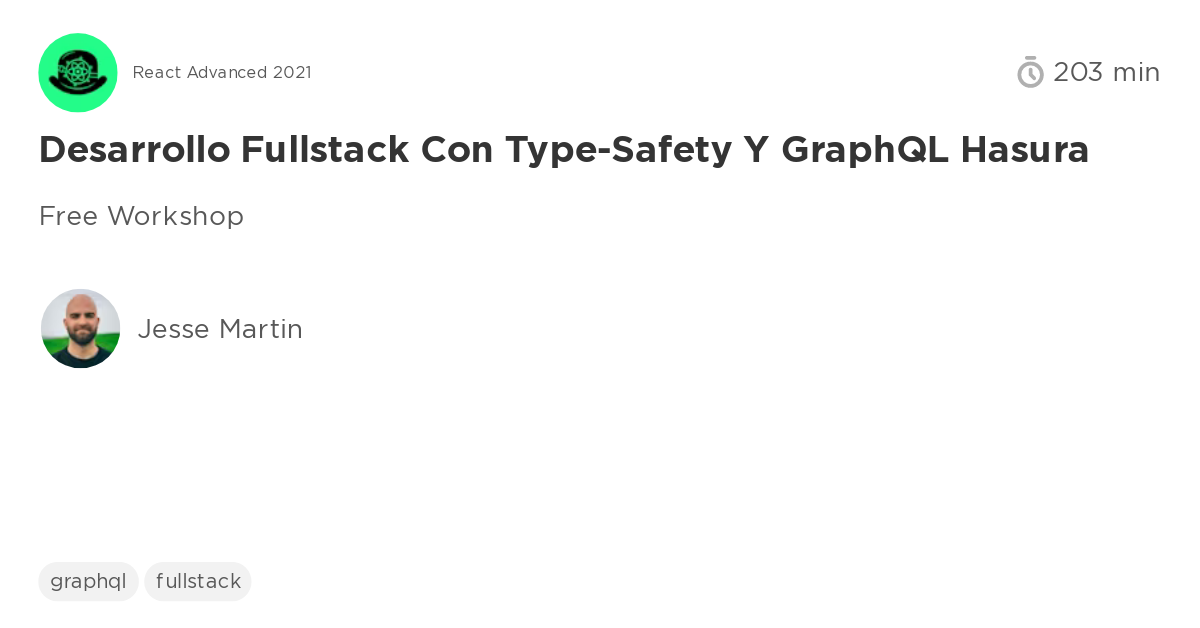Screen dimensions: 1200x628
Task: Toggle the fullstack tag selection
Action: coord(198,581)
